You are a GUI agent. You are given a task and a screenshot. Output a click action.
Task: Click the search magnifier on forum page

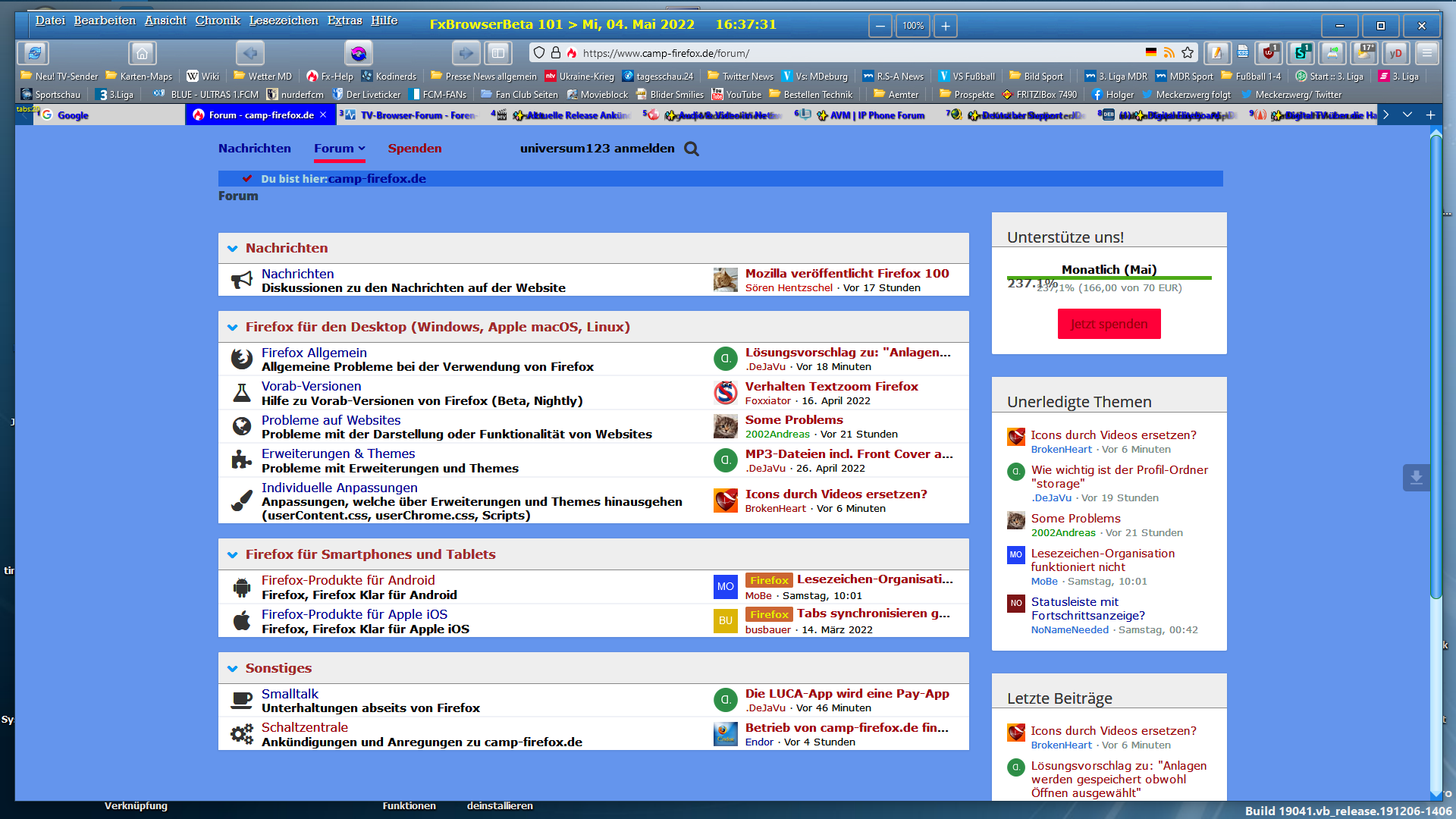[692, 149]
